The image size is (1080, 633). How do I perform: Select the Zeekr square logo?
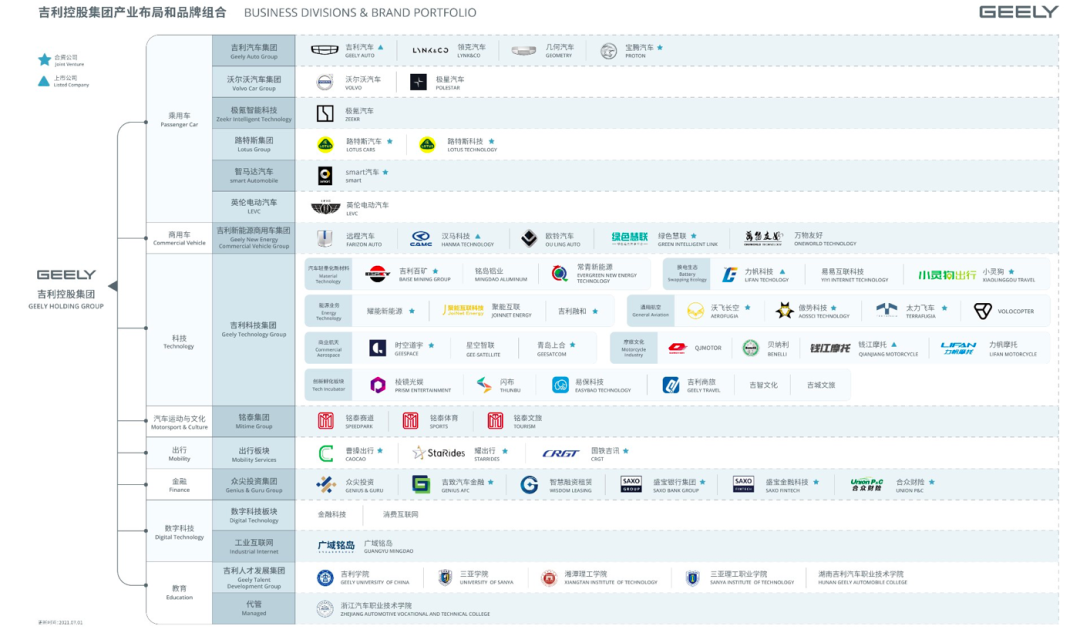click(x=325, y=114)
